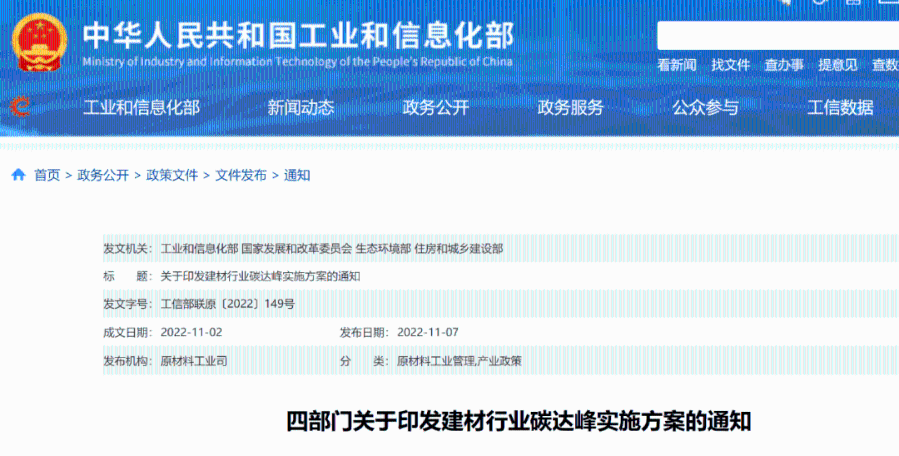Select the 查办事 search category
Image resolution: width=899 pixels, height=456 pixels.
click(784, 65)
